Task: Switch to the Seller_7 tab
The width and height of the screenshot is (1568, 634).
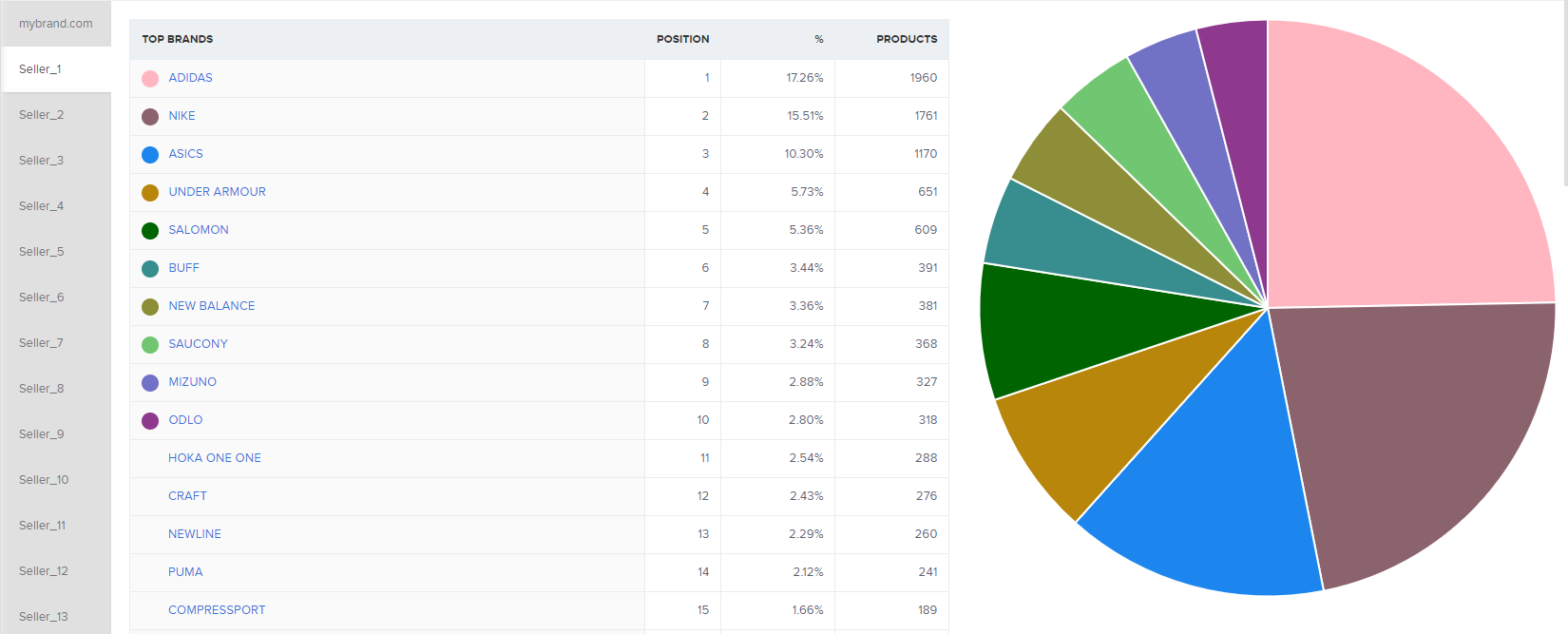Action: tap(42, 343)
